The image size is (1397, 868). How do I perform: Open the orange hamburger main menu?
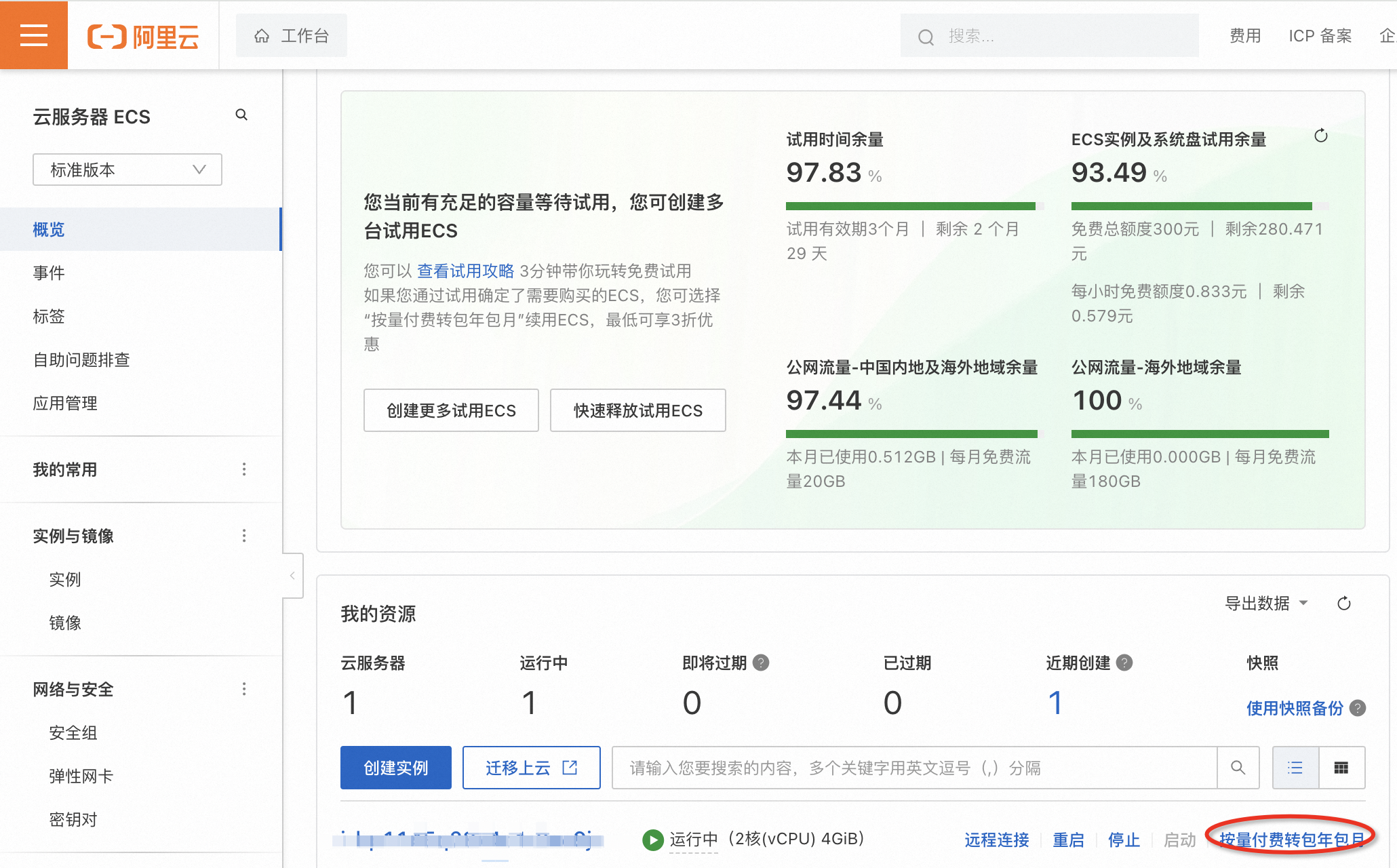click(x=33, y=35)
